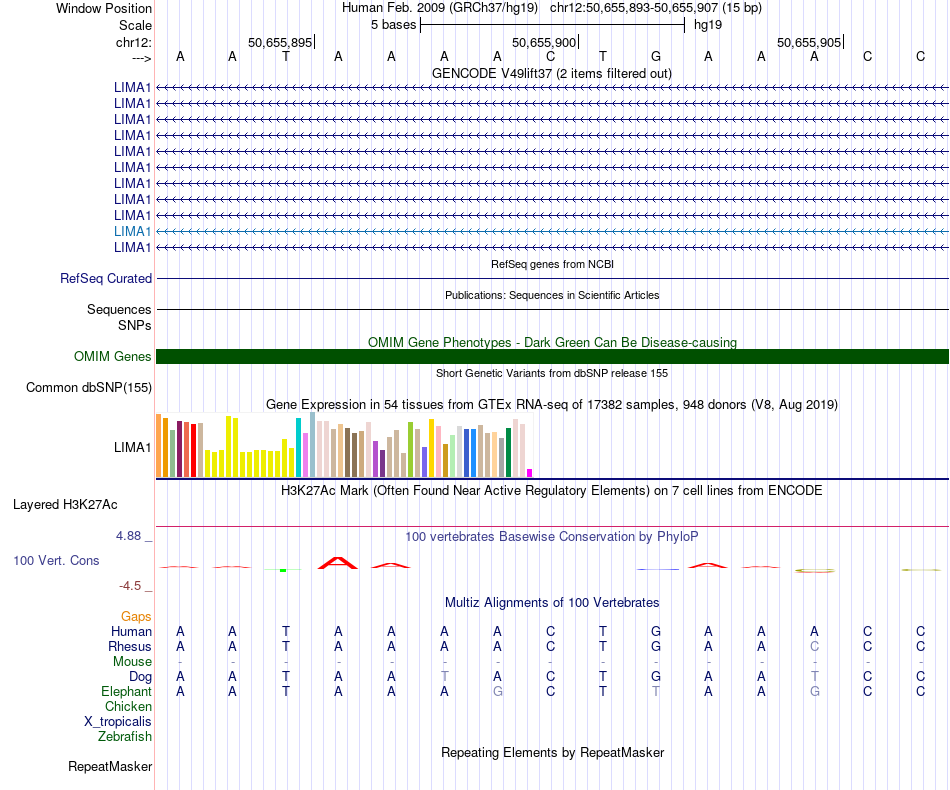
Task: Open 'Publications: Sequences in Scientific Articles' title
Action: 552,295
